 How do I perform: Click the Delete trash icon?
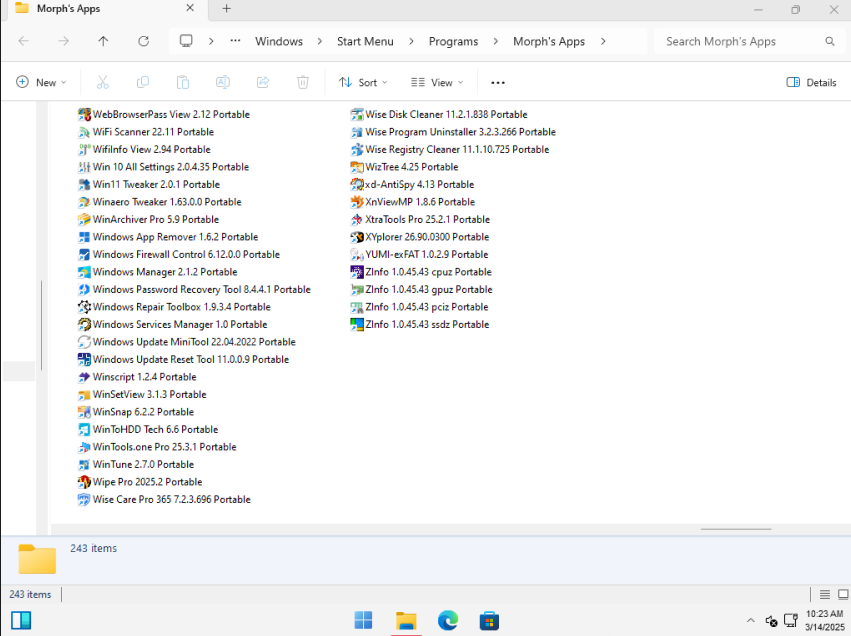coord(303,82)
